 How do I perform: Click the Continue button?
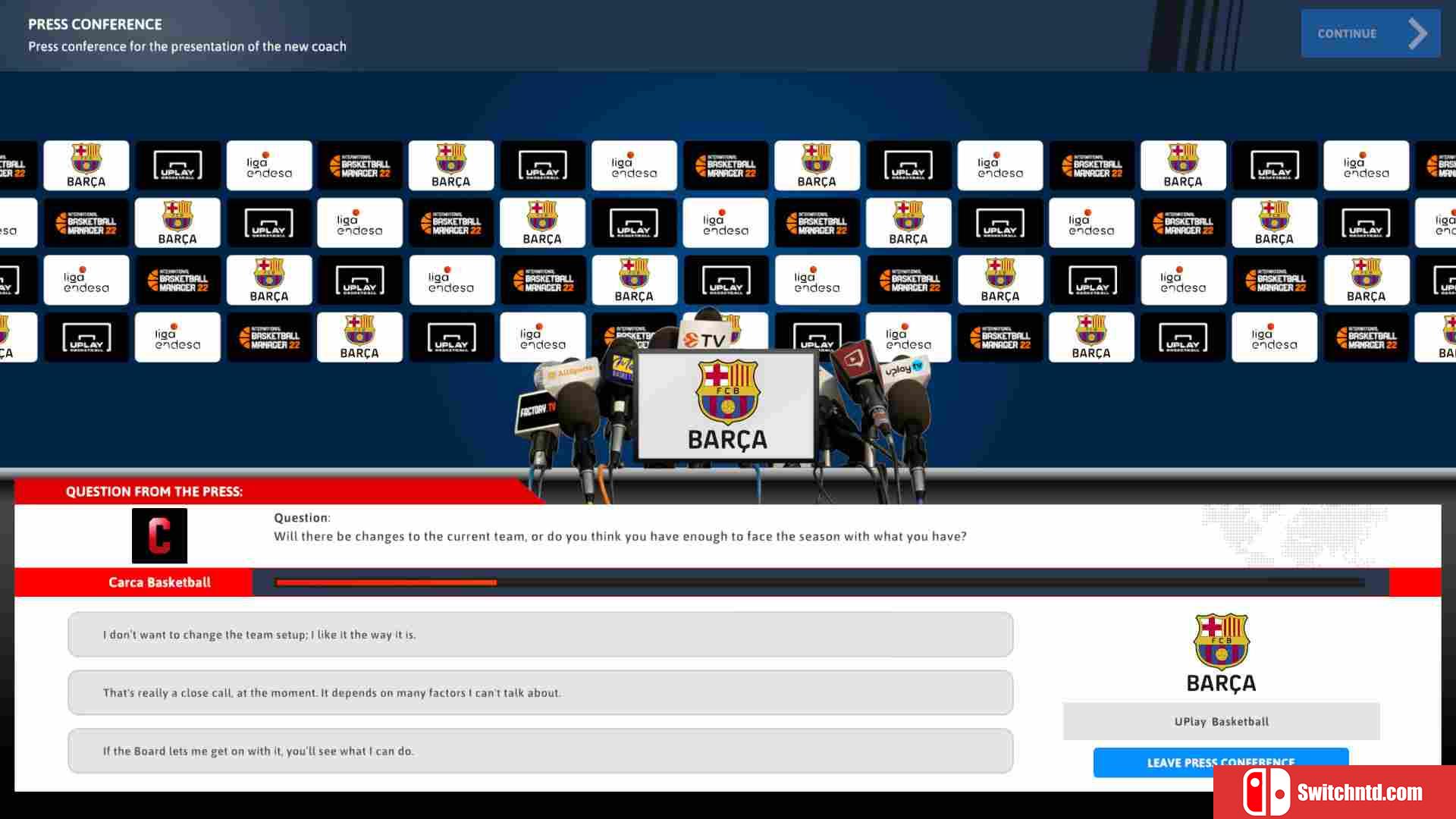[1370, 33]
